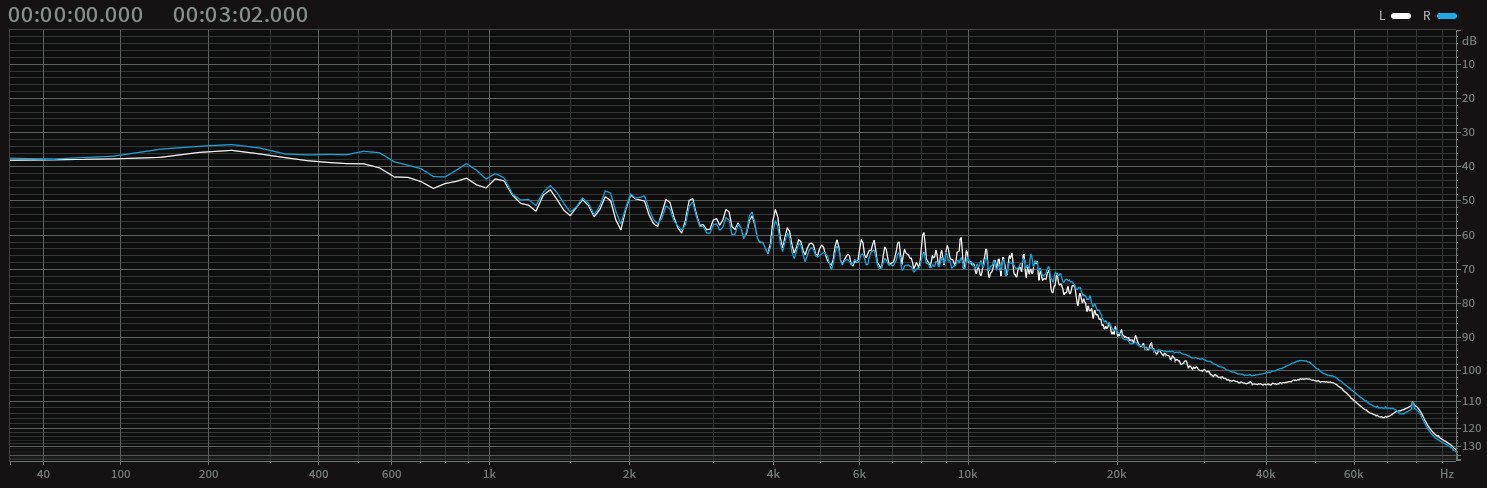Click the 60k frequency axis label

click(1353, 472)
